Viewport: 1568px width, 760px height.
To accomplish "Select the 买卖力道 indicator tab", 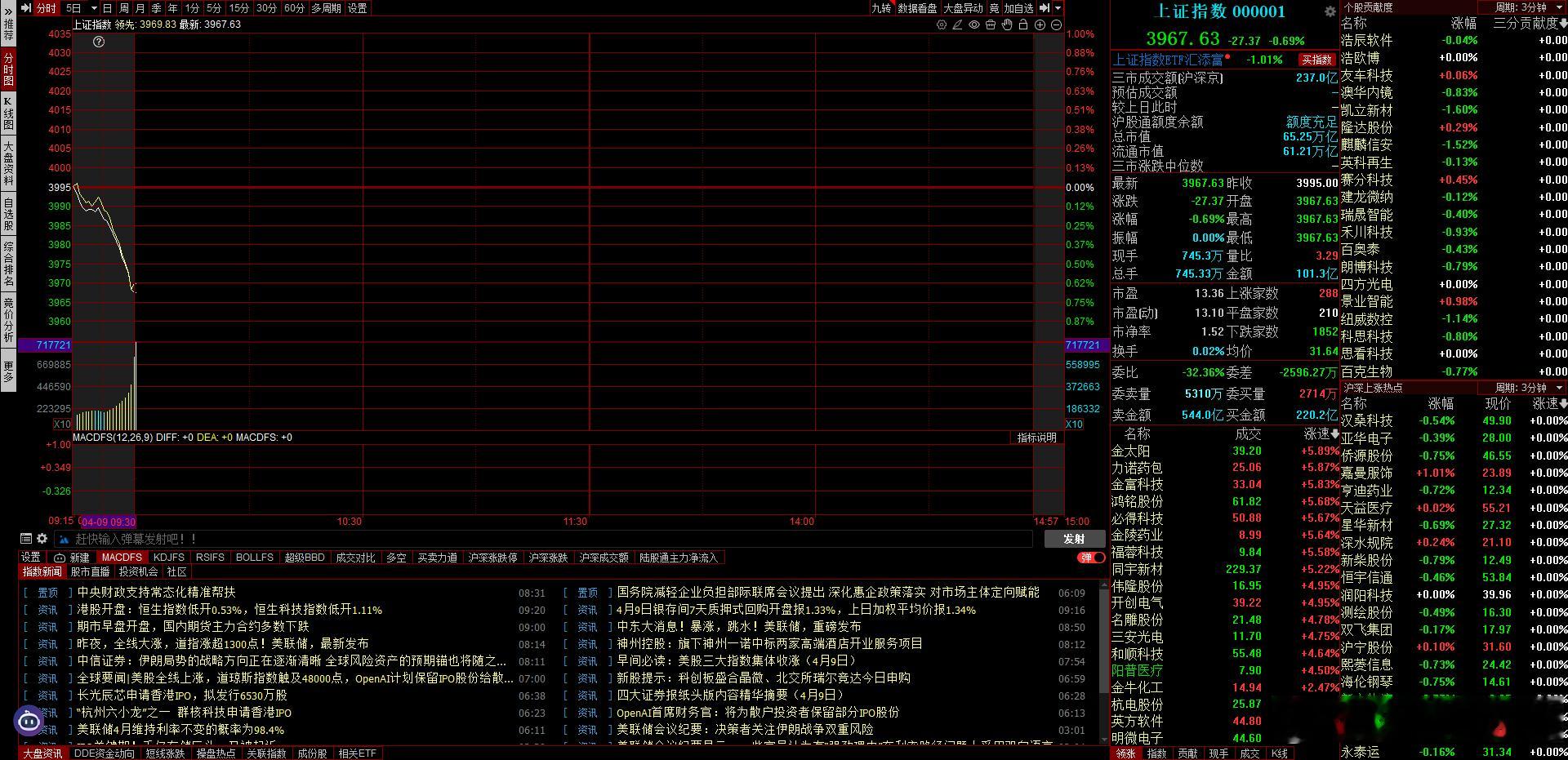I will point(437,558).
